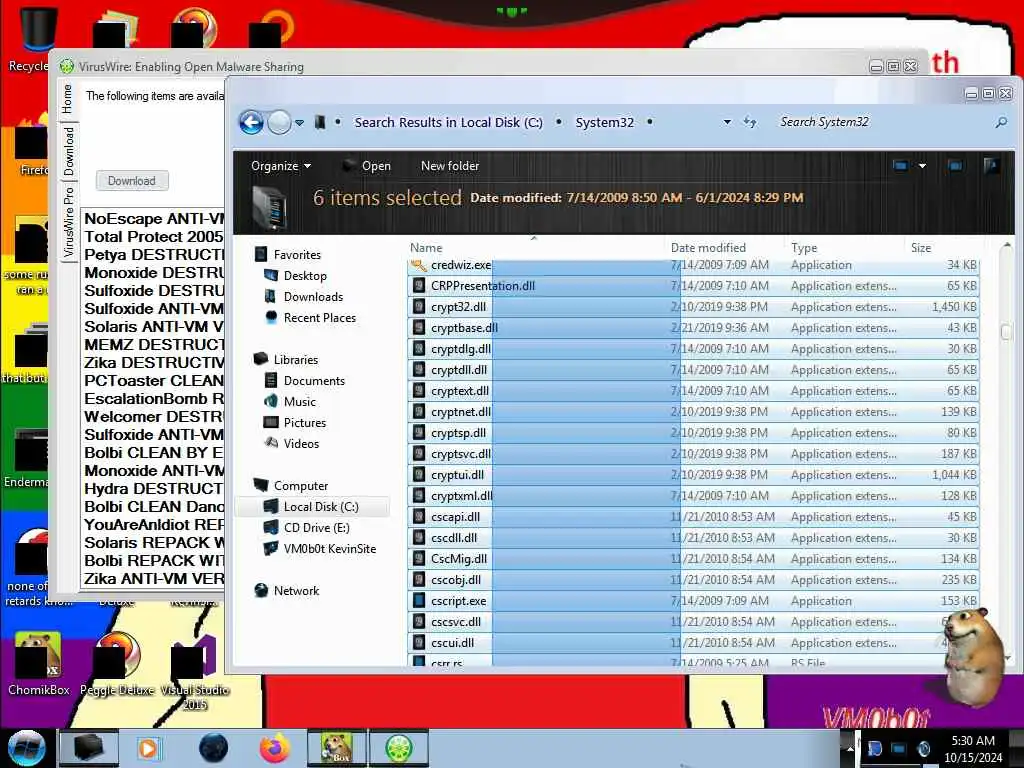1024x768 pixels.
Task: Click the Open toolbar button
Action: click(367, 166)
